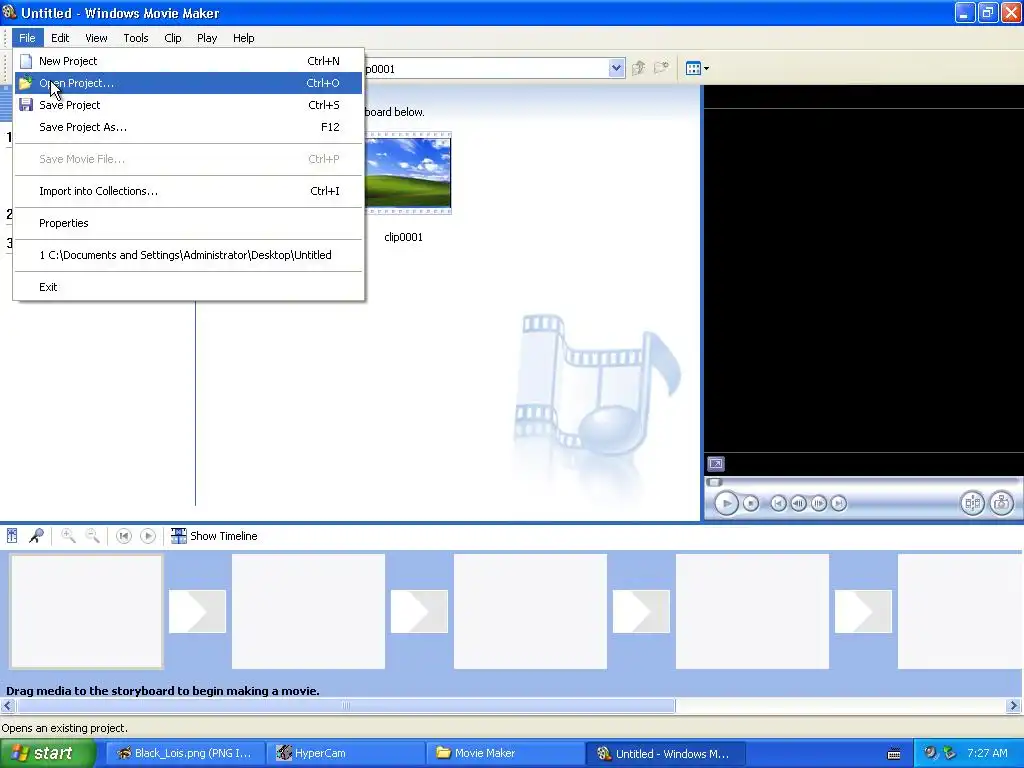Click the Stop button in preview monitor
Screen dimensions: 1024x768
[751, 504]
